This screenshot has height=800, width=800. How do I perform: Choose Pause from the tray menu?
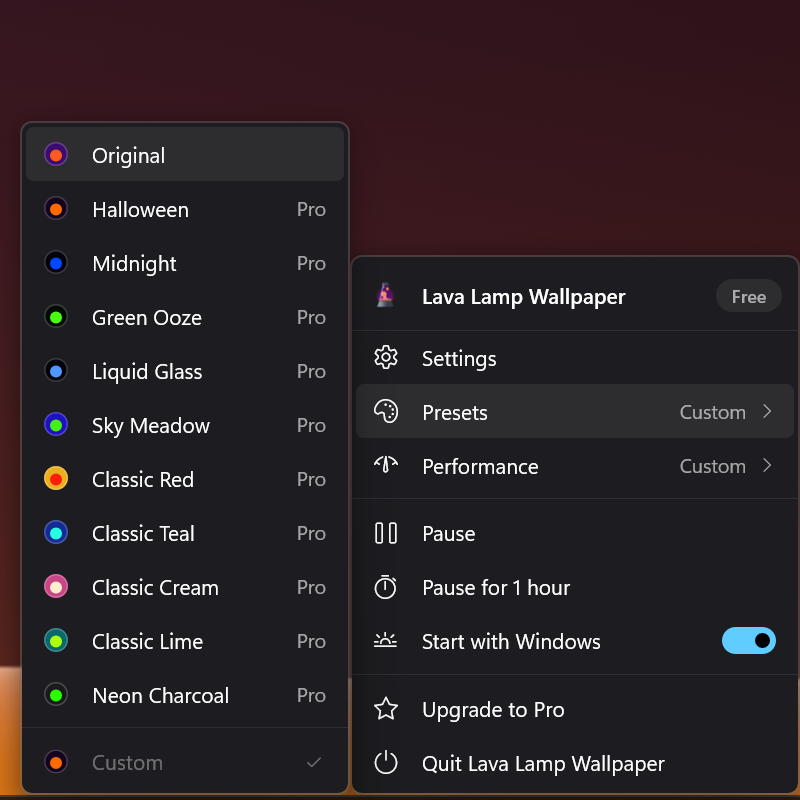pyautogui.click(x=574, y=533)
